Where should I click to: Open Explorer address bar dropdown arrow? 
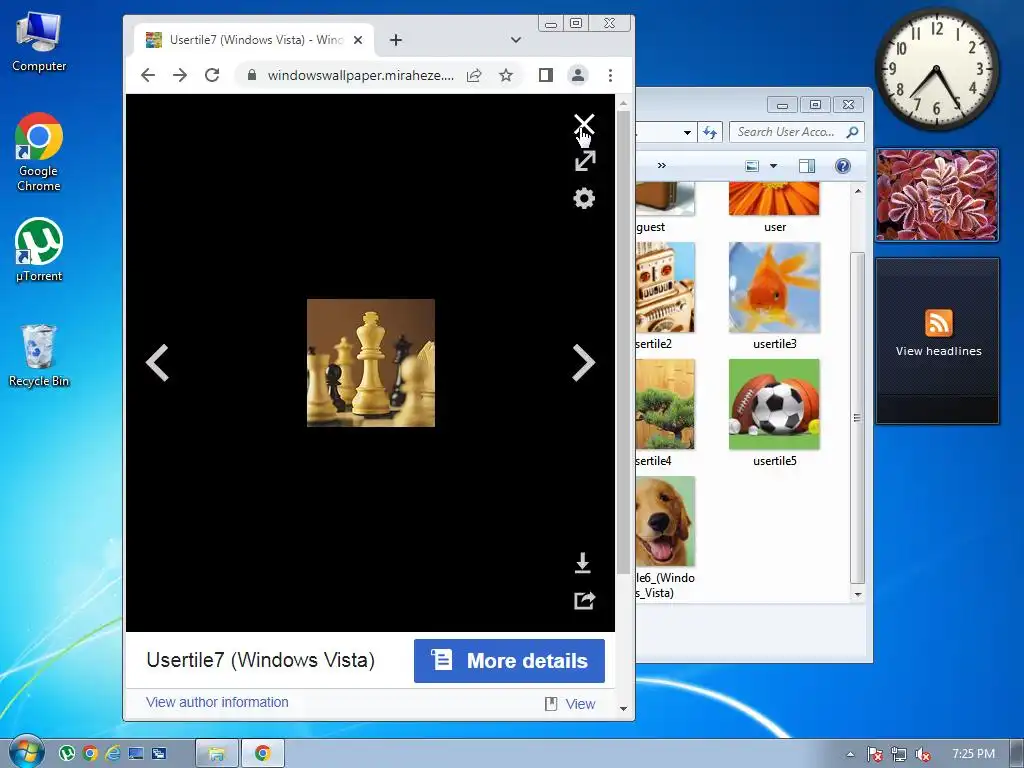tap(687, 133)
